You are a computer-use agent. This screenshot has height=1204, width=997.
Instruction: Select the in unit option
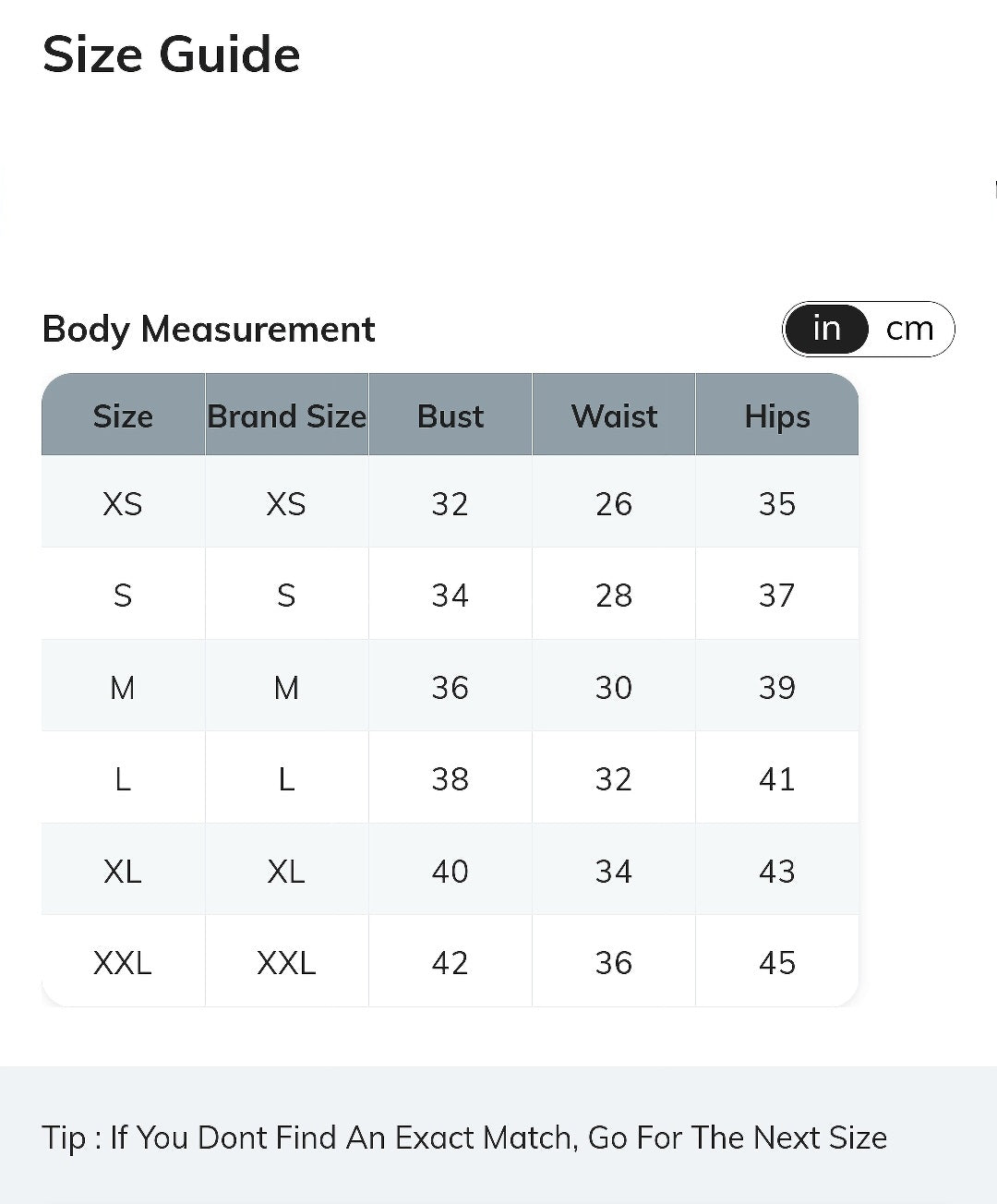coord(827,329)
